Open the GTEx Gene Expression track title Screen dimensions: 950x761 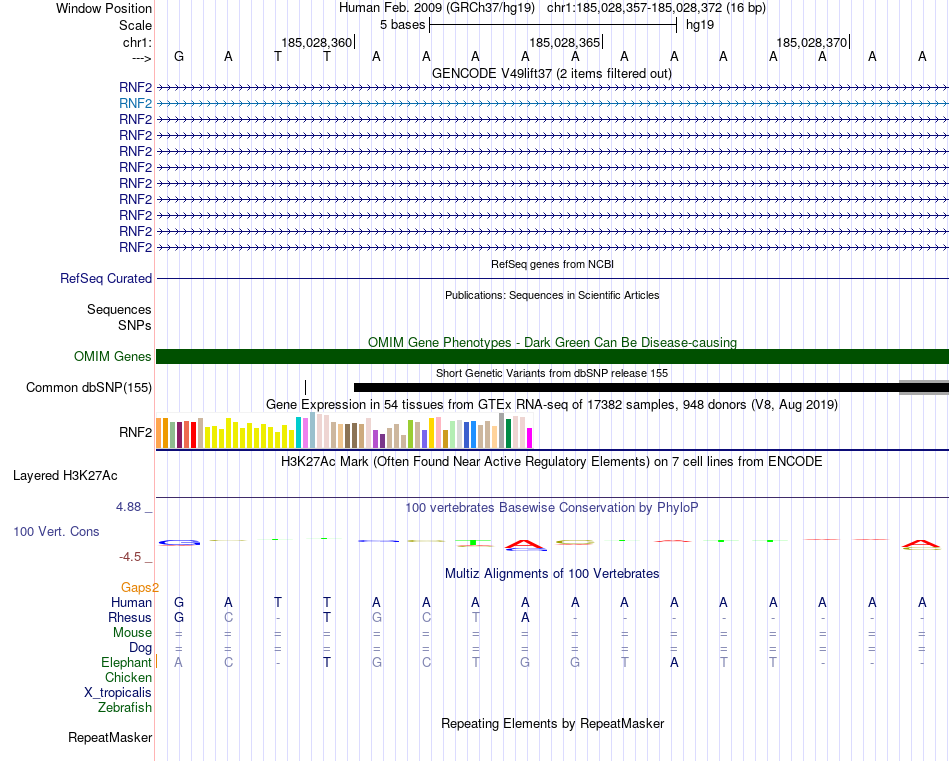(552, 405)
